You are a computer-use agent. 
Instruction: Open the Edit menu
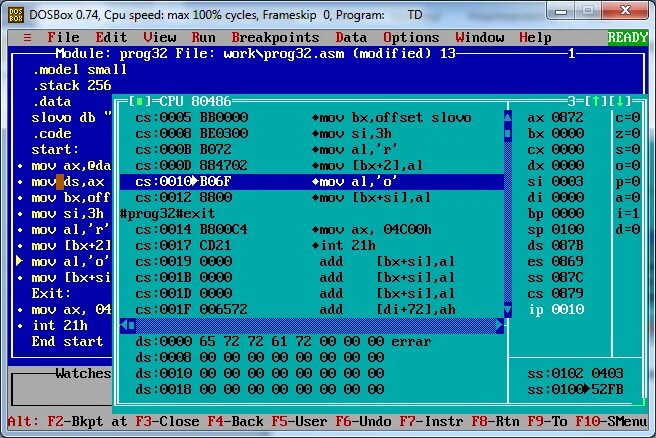pyautogui.click(x=111, y=38)
